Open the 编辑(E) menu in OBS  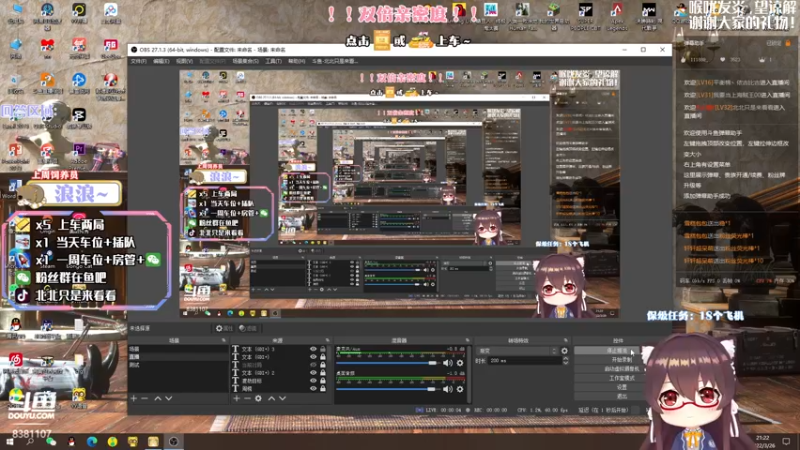[x=161, y=61]
